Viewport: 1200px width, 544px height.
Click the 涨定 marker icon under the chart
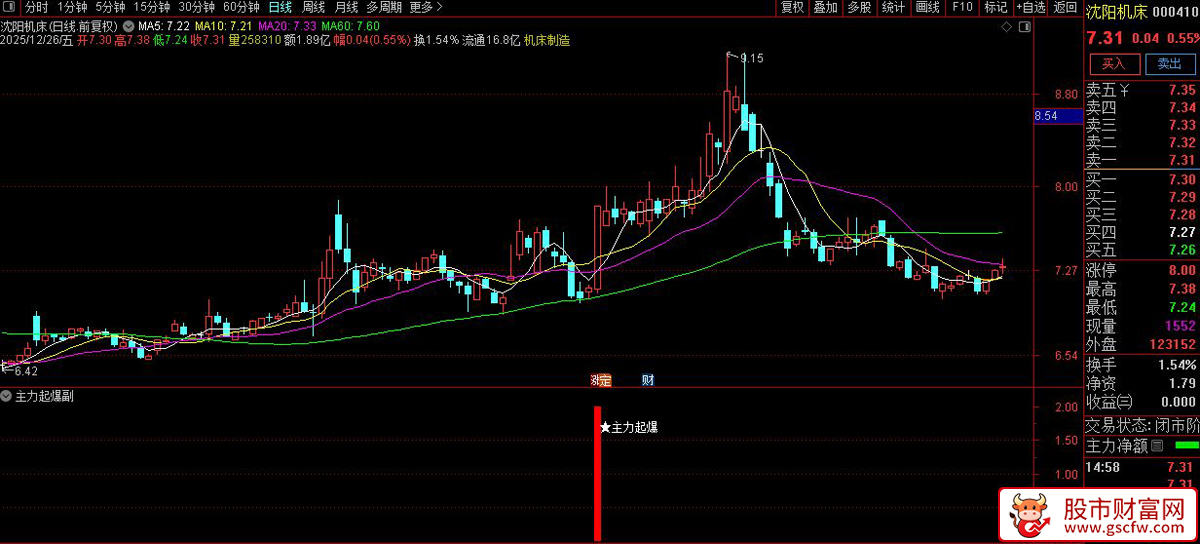[600, 380]
